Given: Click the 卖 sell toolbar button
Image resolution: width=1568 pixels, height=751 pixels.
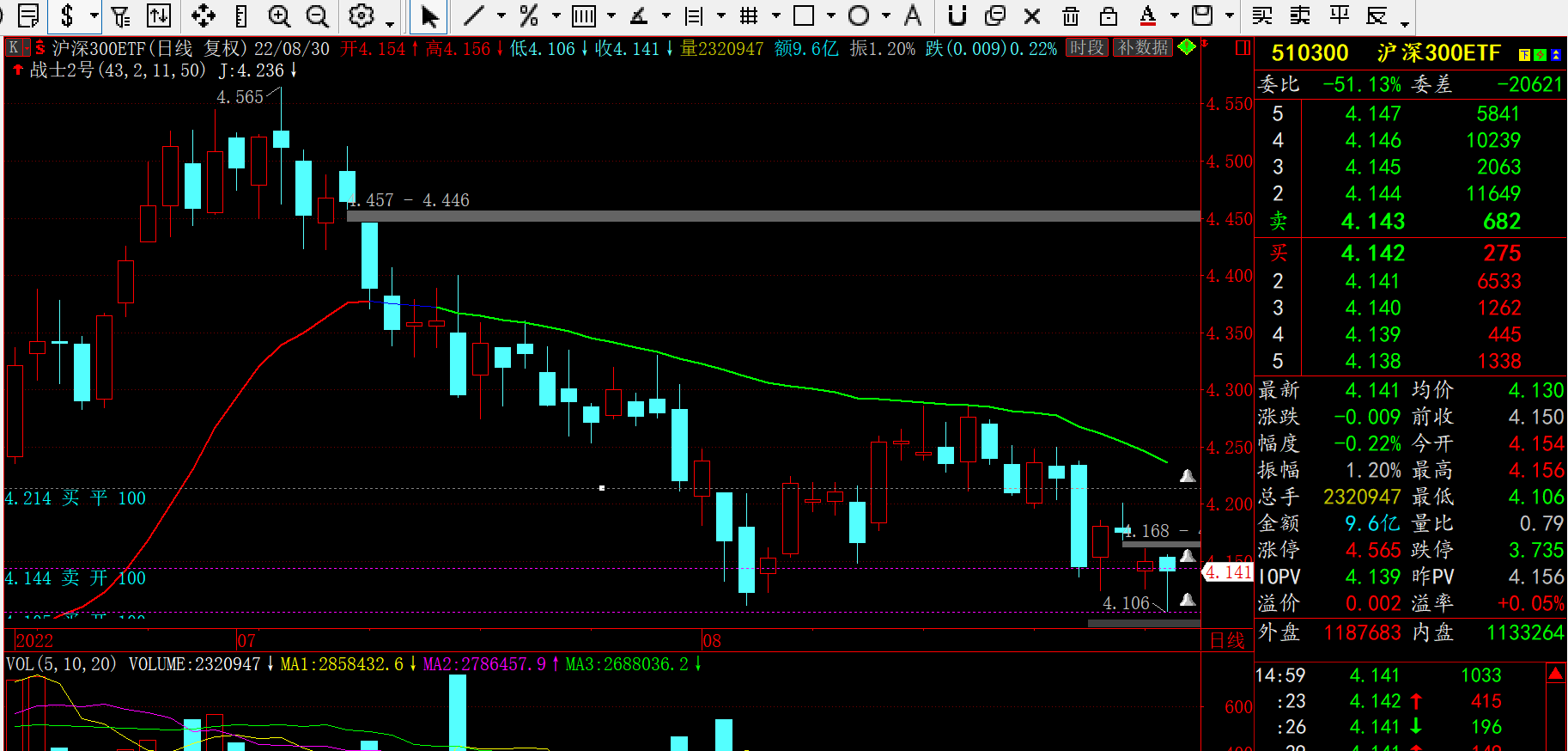Looking at the screenshot, I should pos(1300,15).
